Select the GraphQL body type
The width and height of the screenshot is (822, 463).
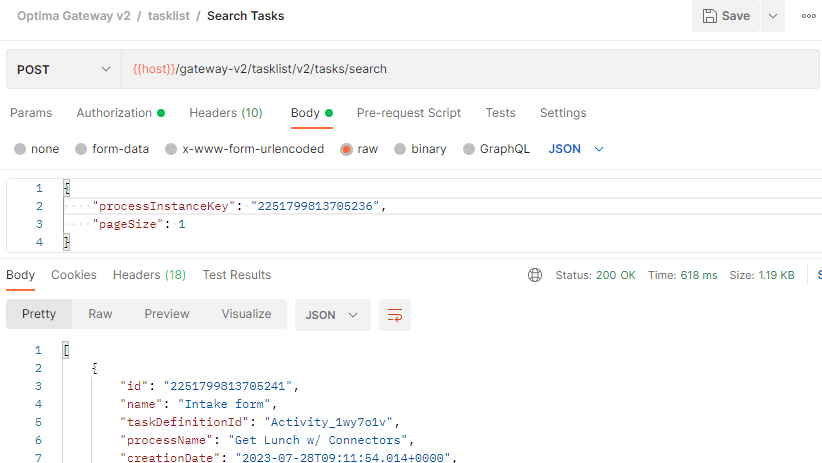(x=496, y=149)
